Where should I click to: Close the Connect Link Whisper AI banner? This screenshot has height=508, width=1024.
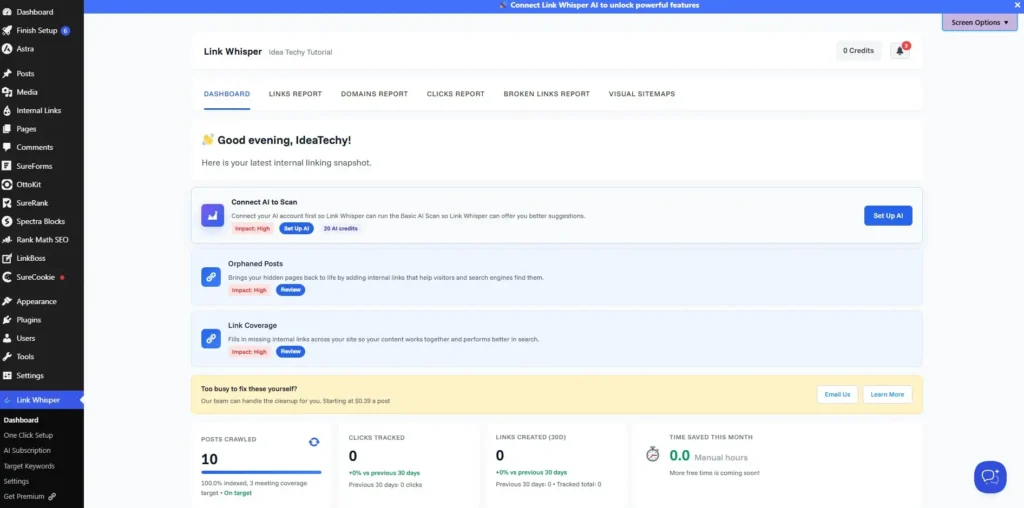[1017, 5]
